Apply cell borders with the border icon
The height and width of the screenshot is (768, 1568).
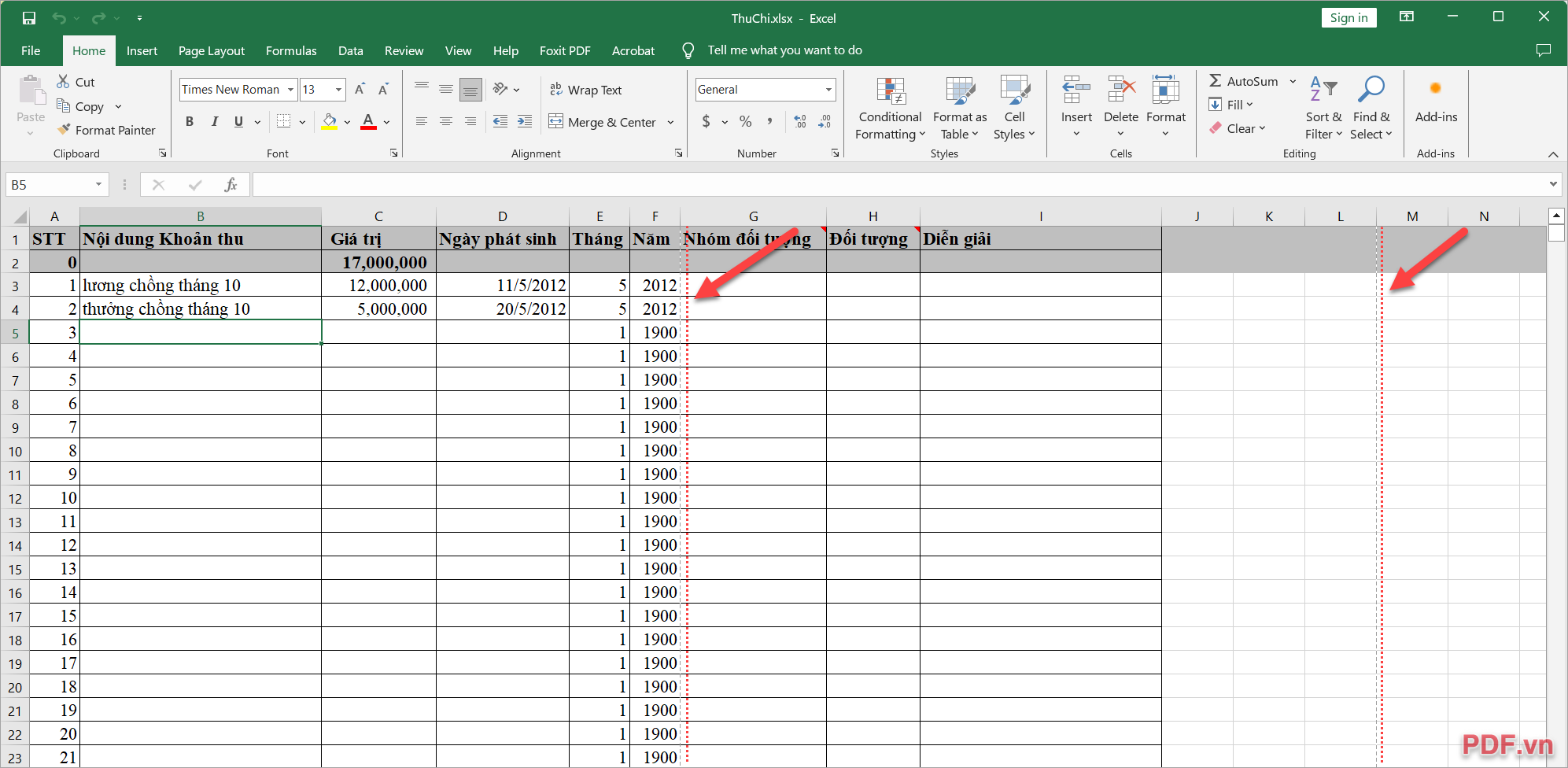pos(284,121)
